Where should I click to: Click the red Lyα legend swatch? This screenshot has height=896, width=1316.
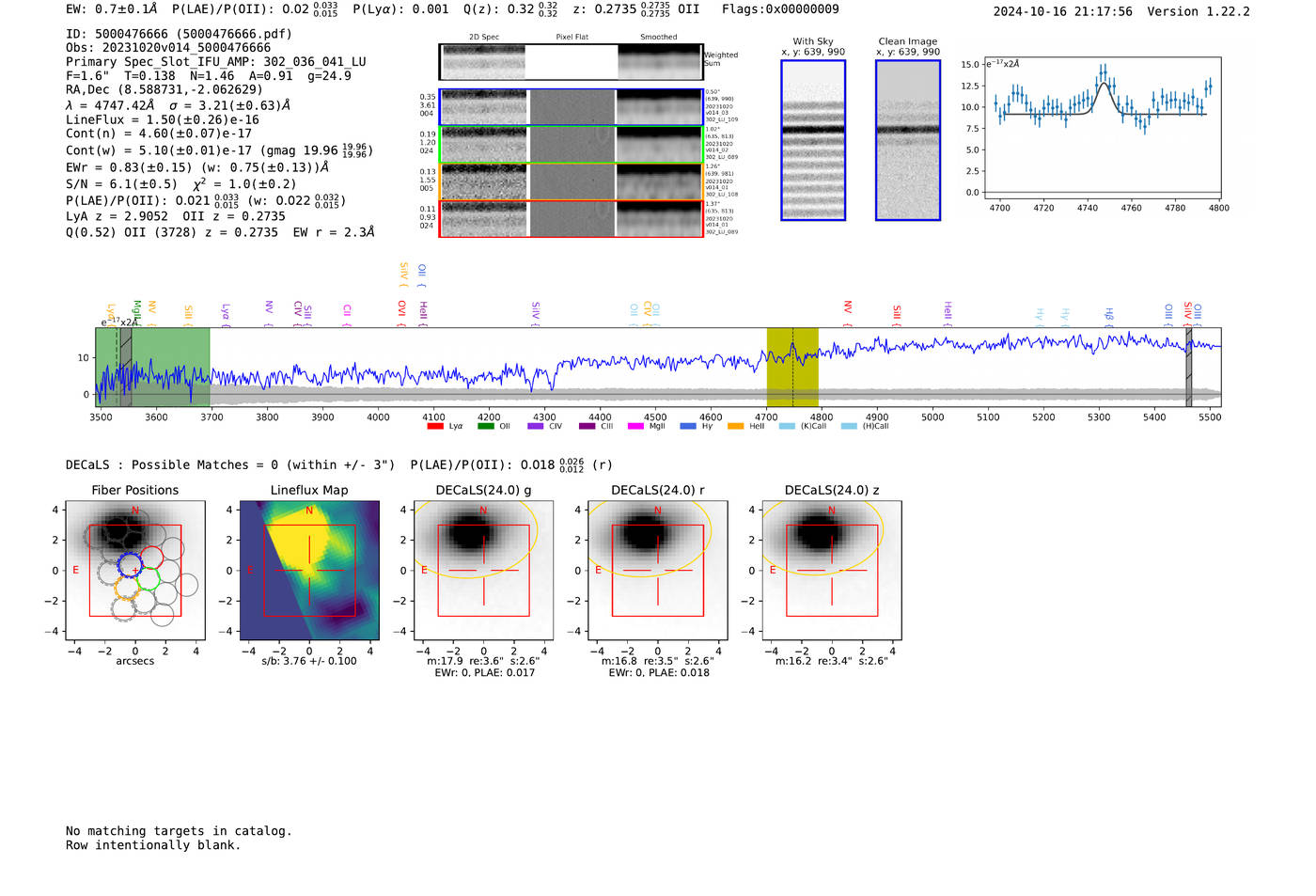click(435, 427)
